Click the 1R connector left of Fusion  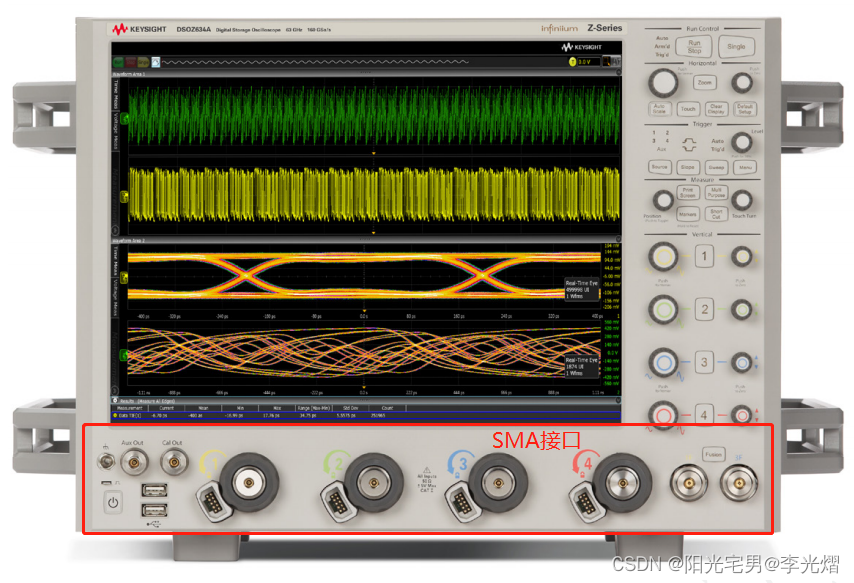688,483
